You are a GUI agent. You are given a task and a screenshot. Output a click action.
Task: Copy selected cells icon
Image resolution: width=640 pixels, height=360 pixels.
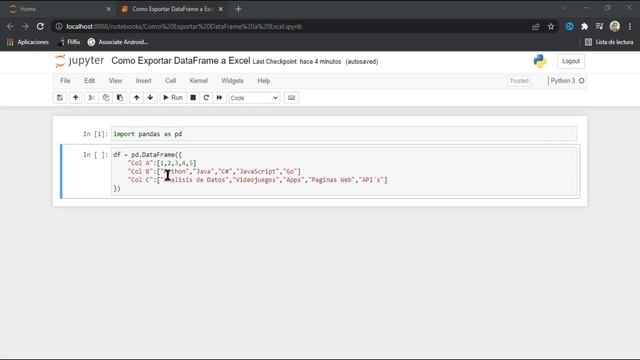(106, 98)
